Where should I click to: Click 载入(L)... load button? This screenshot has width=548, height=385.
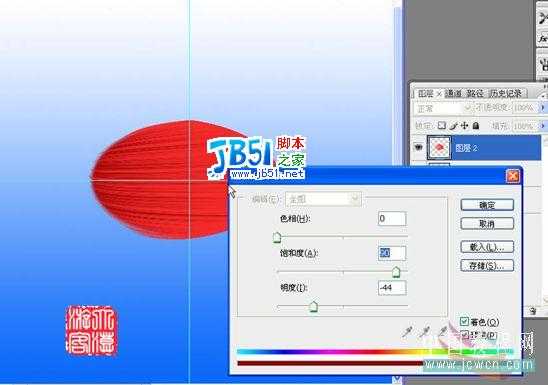point(487,247)
